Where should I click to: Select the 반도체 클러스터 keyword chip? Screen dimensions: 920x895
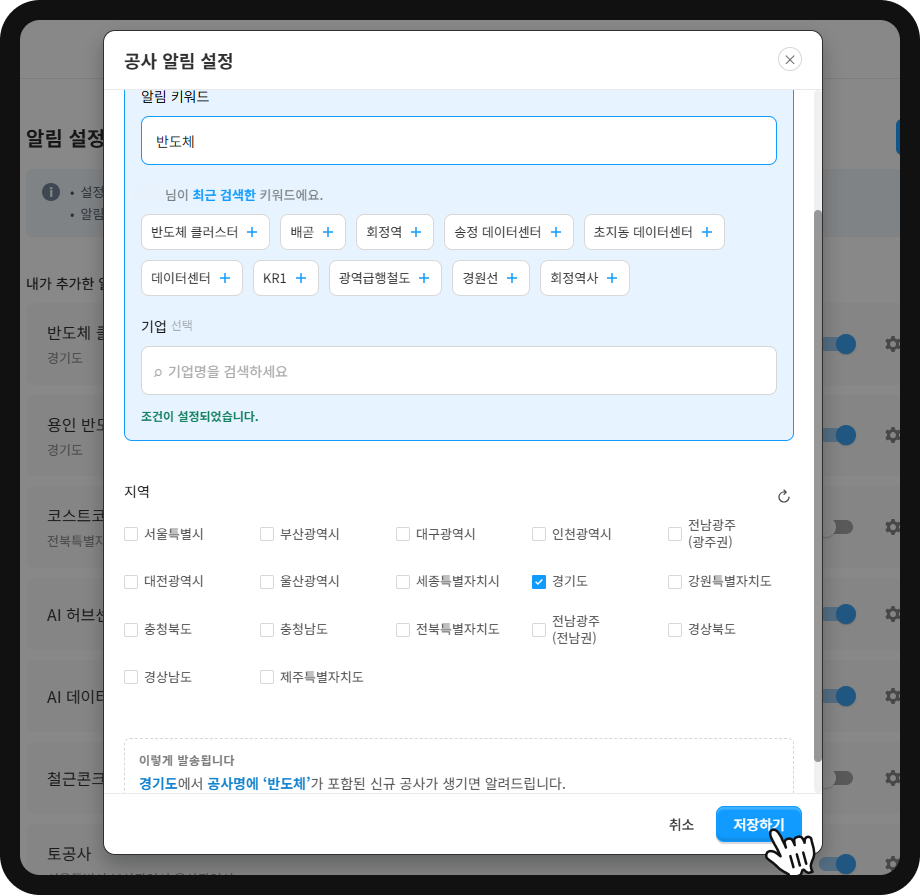pyautogui.click(x=205, y=232)
